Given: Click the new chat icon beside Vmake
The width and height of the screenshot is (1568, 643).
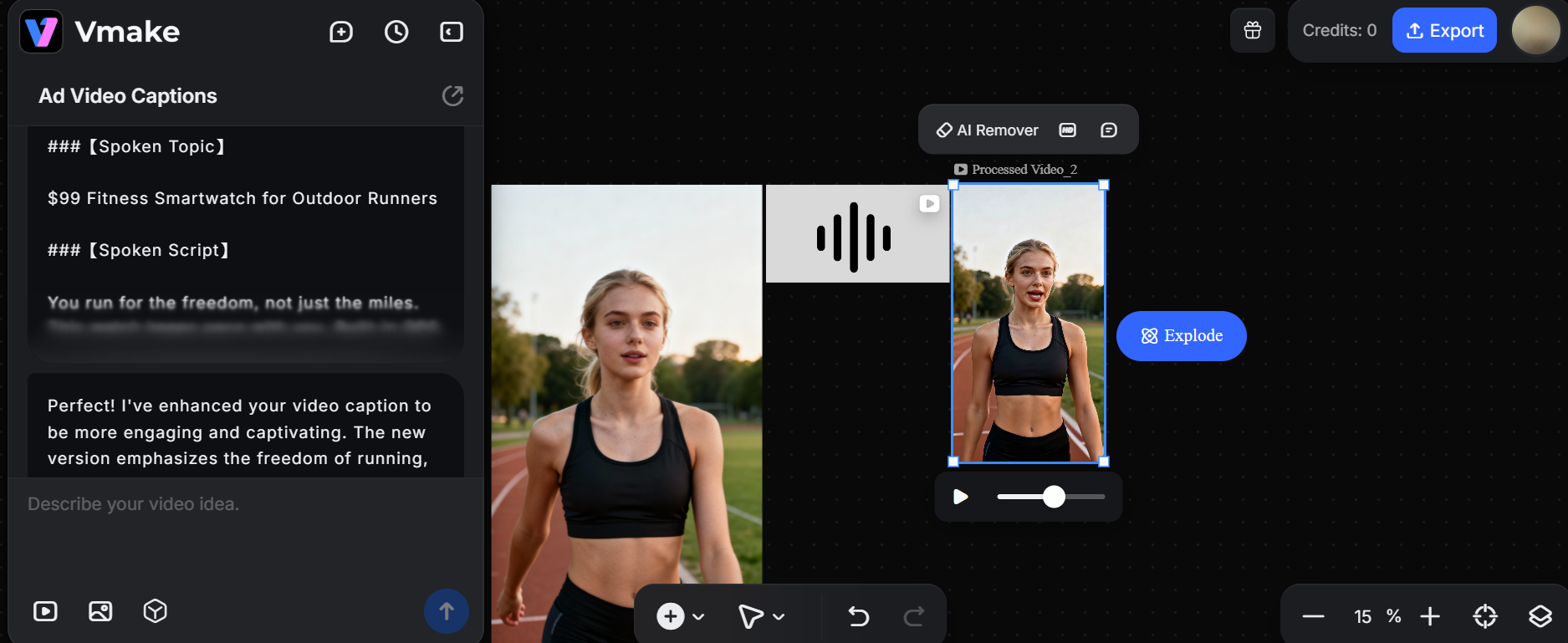Looking at the screenshot, I should pos(341,32).
